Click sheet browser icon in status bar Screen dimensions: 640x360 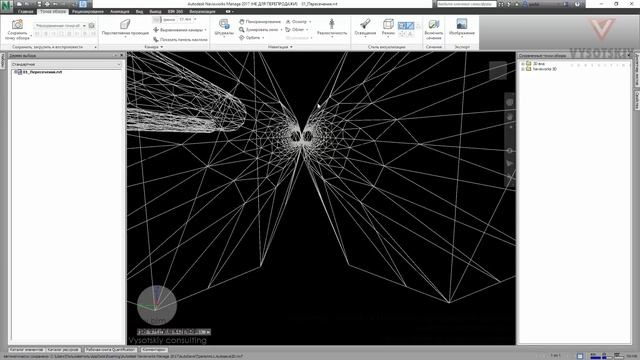(x=580, y=356)
